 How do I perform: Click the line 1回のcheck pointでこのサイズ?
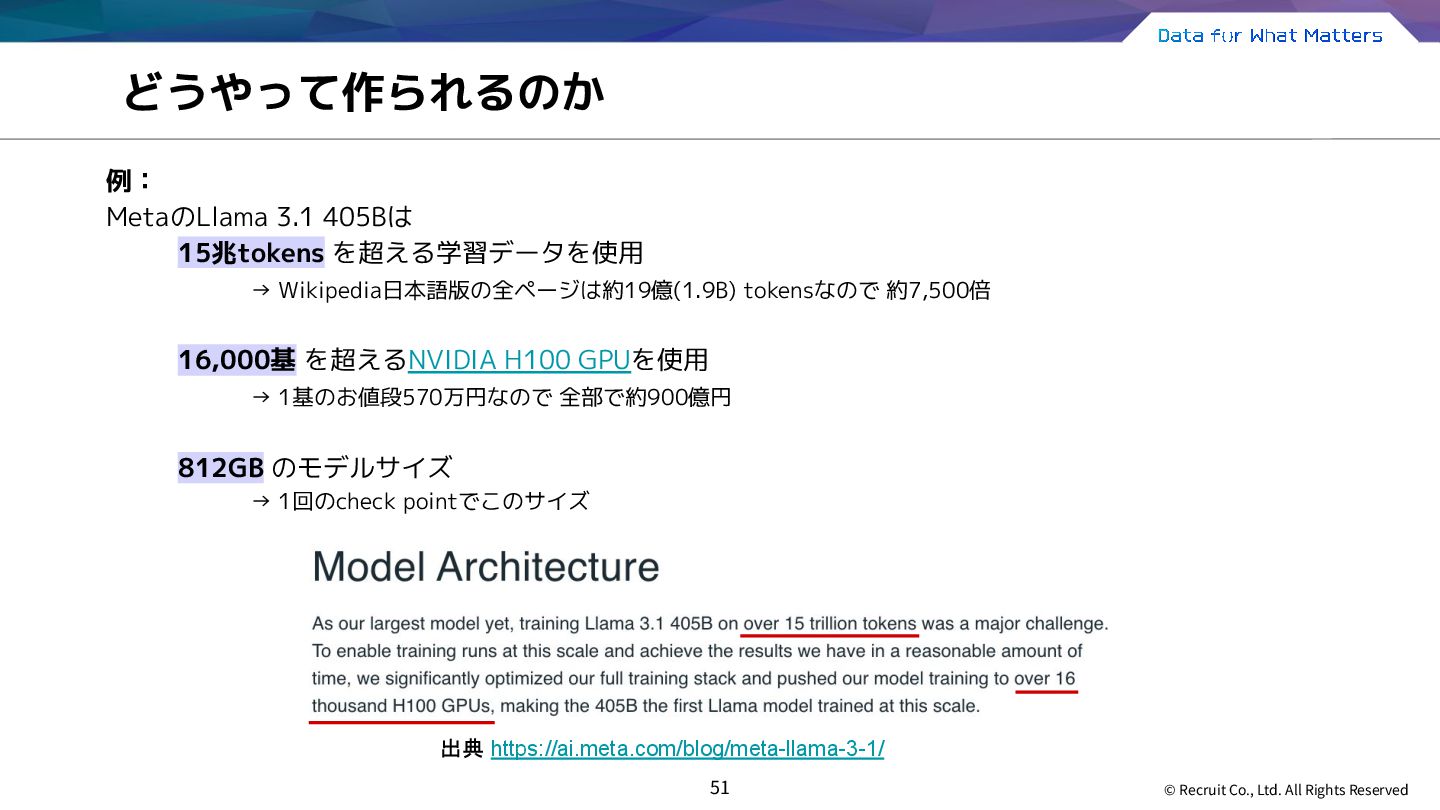tap(420, 501)
